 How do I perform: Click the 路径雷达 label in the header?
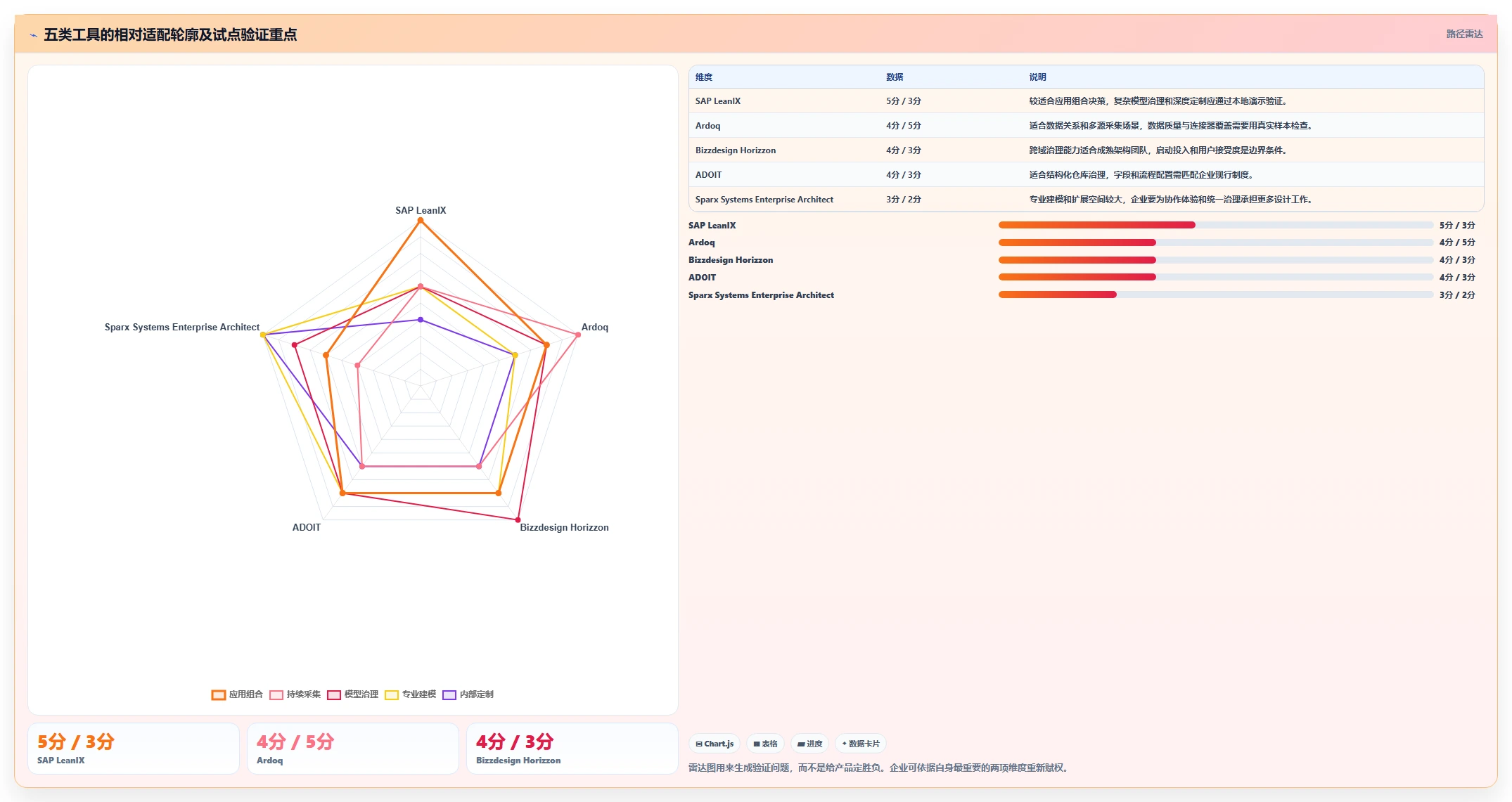1464,34
